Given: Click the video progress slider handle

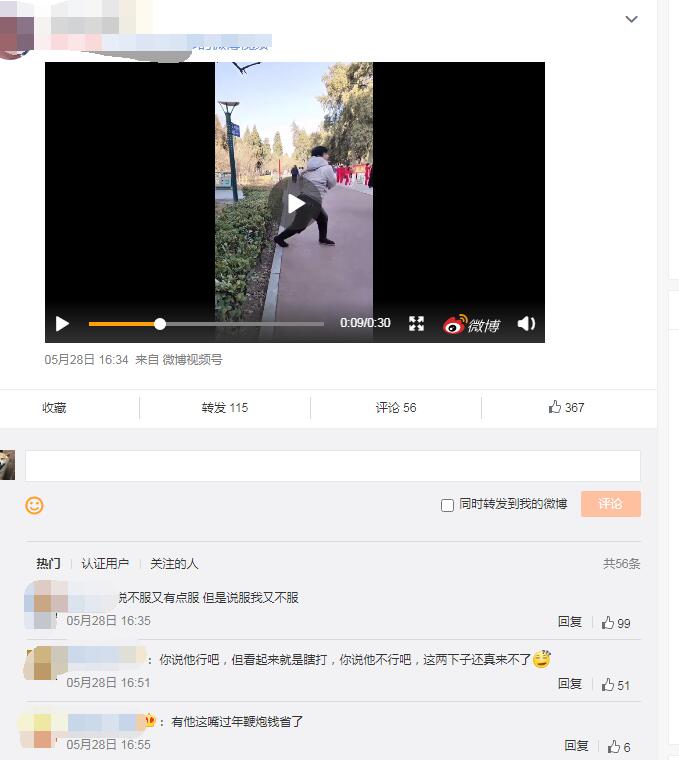Looking at the screenshot, I should (x=160, y=324).
